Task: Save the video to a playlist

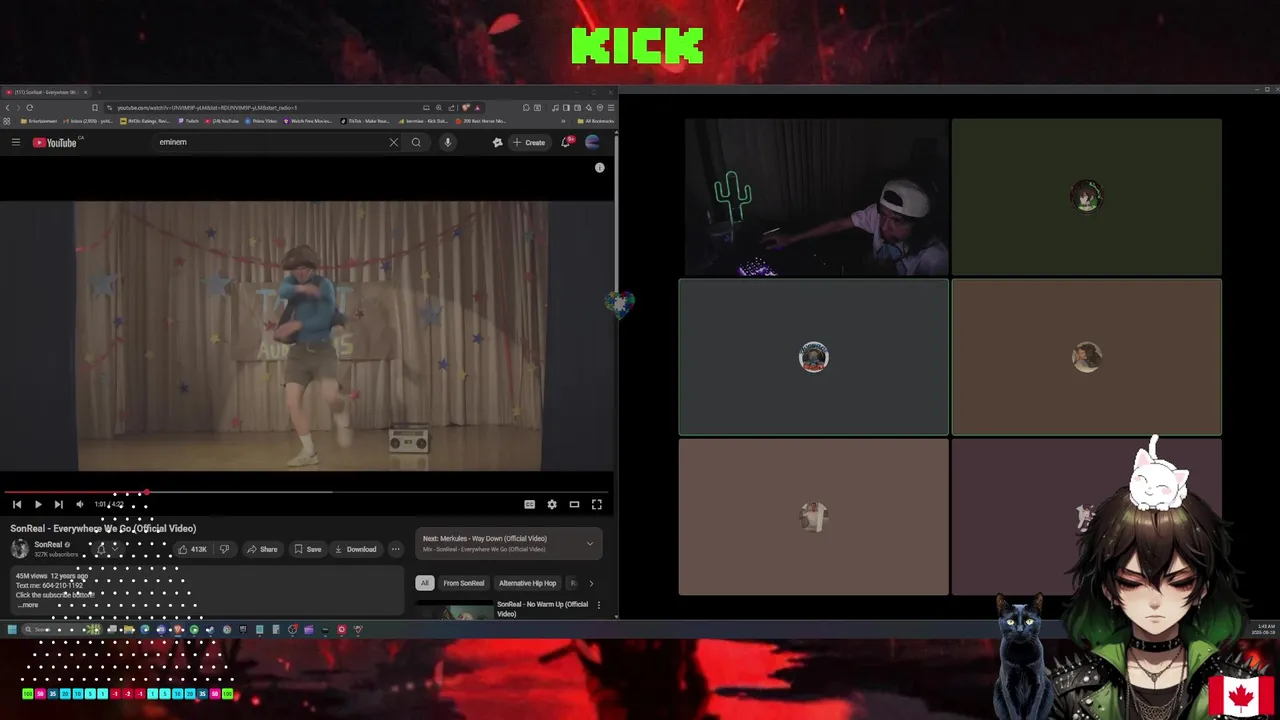Action: (307, 549)
